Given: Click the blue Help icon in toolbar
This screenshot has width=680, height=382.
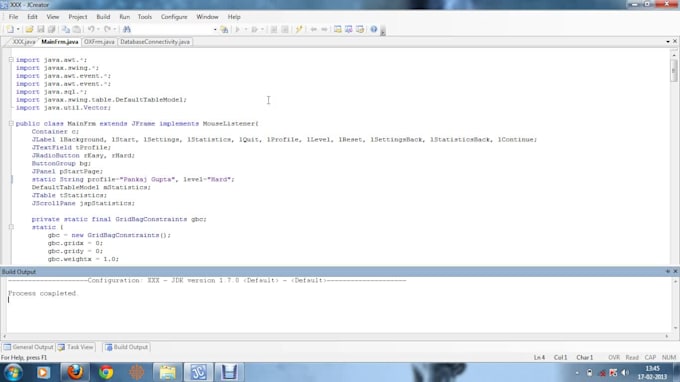Looking at the screenshot, I should 373,29.
